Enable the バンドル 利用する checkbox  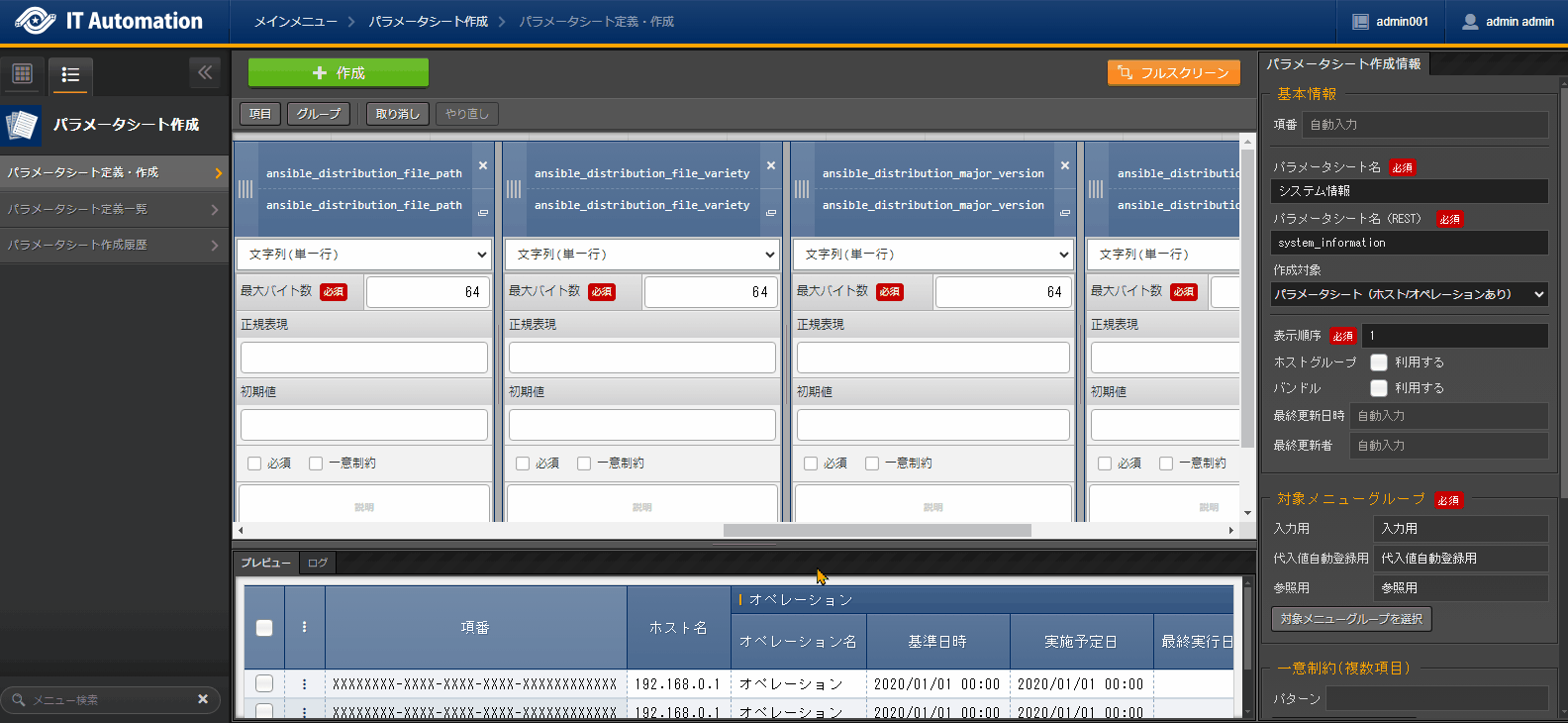[1379, 388]
